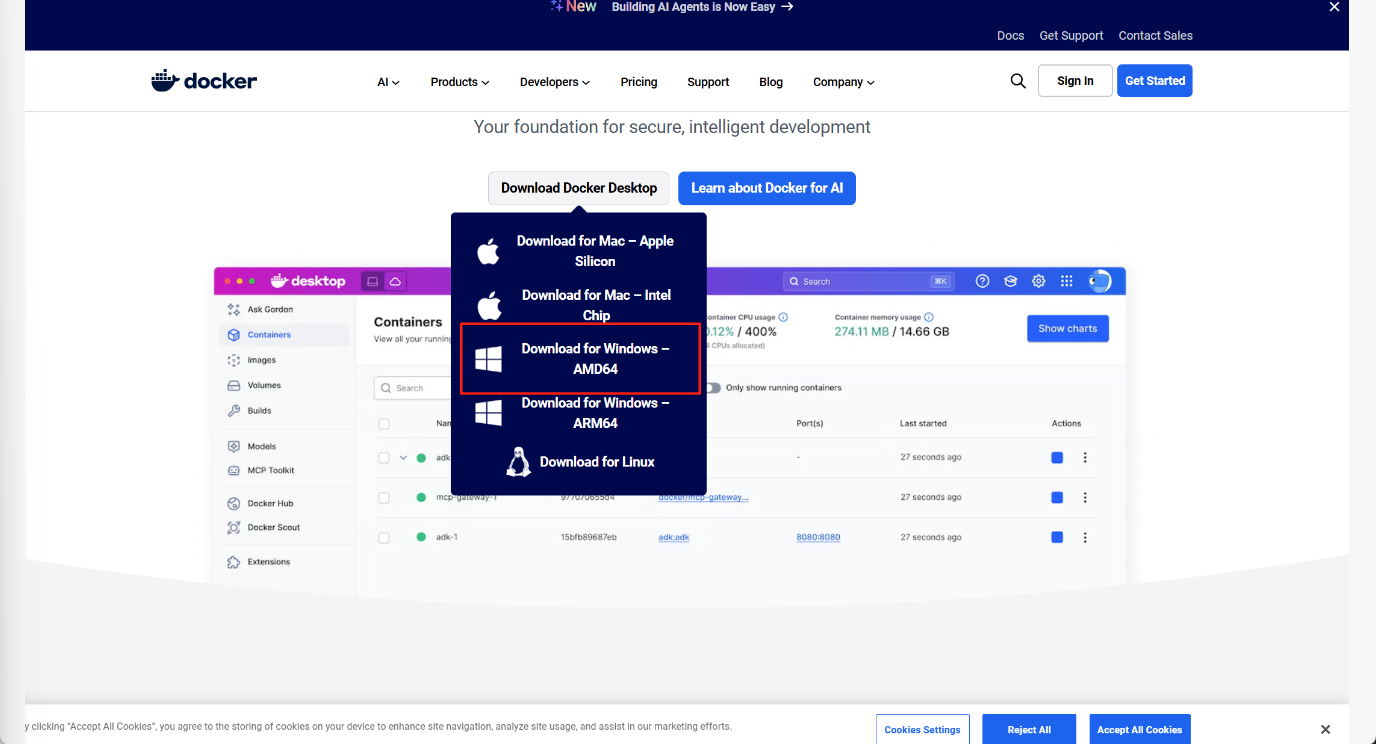Screen dimensions: 1376x744
Task: Collapse the adk container group chevron
Action: [x=404, y=458]
